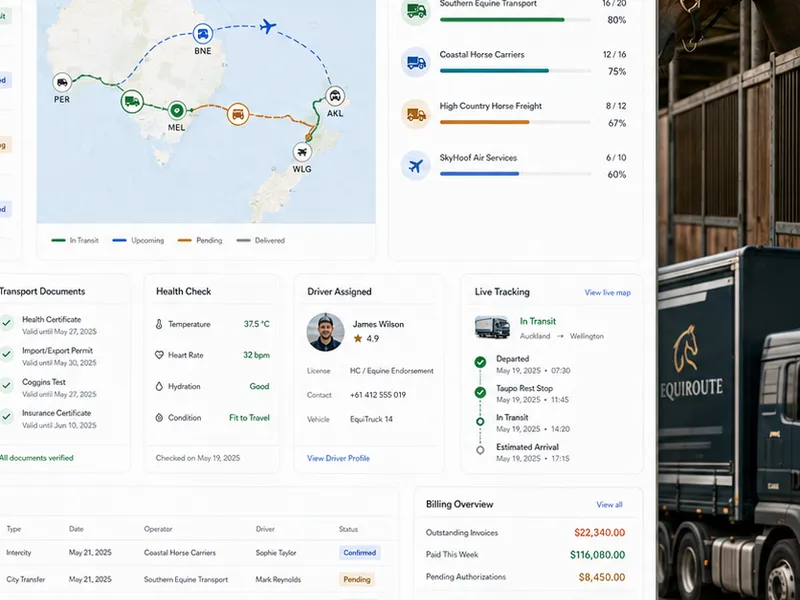The image size is (800, 600).
Task: Click the 32 bpm heart rate value
Action: (257, 355)
